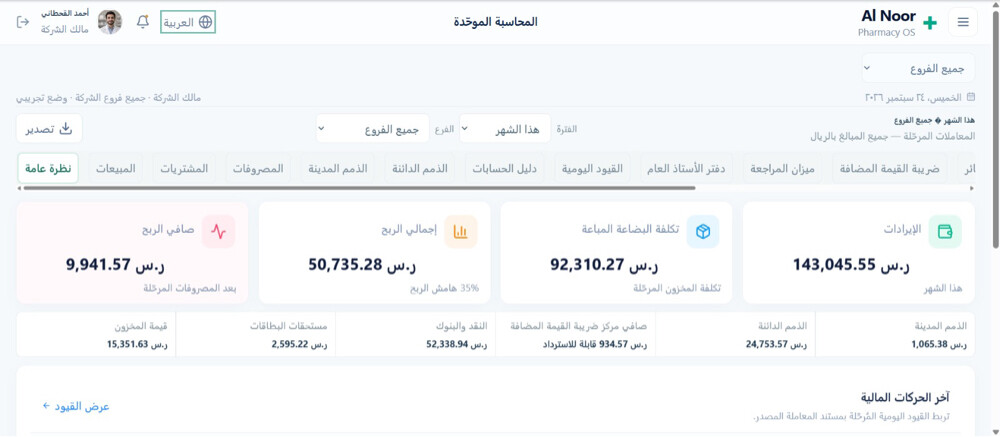Click the tab scrollbar right arrow
1000x437 pixels.
[x=971, y=188]
